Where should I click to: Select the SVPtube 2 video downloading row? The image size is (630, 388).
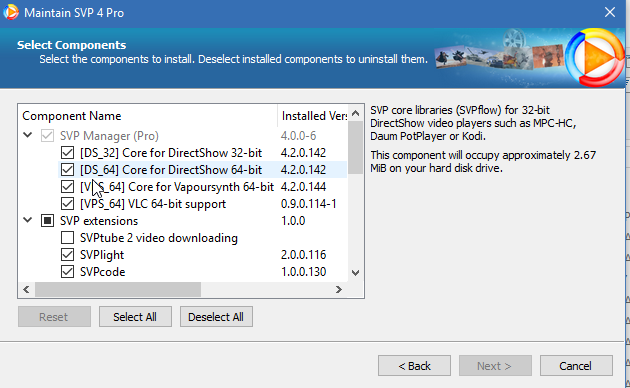(159, 238)
